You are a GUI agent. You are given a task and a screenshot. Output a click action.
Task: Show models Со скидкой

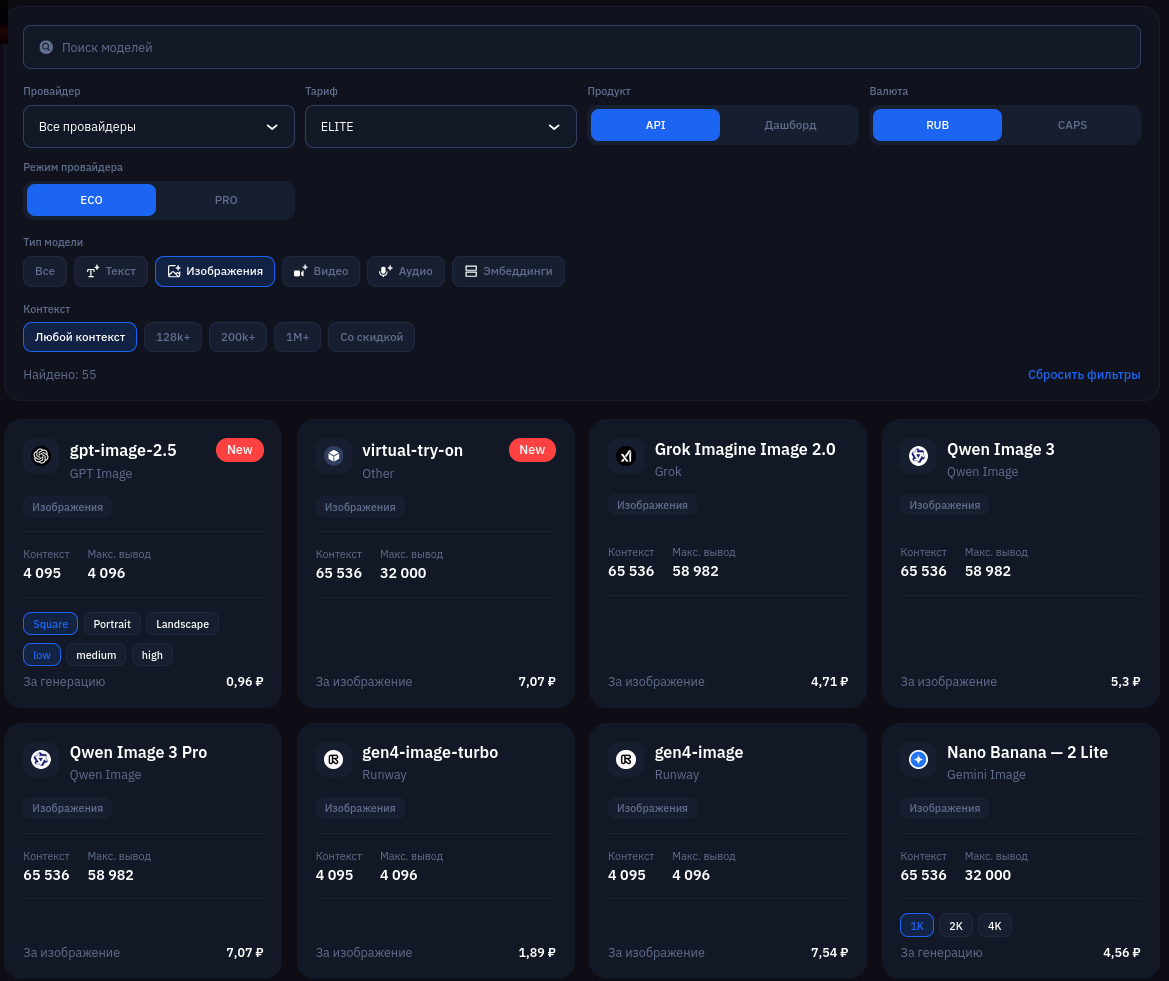(x=371, y=337)
